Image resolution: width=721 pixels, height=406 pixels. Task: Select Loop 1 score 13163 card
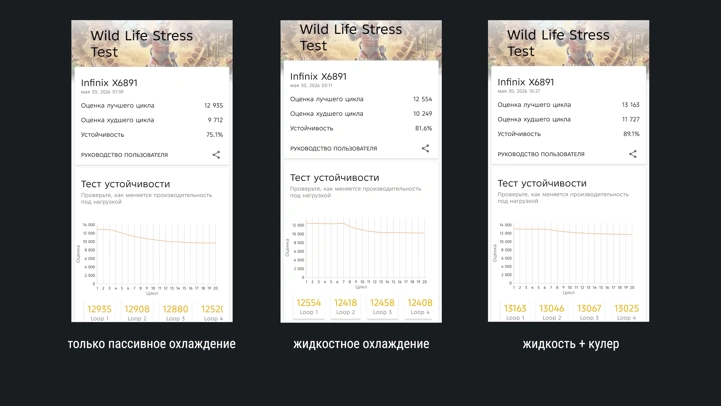pos(515,312)
